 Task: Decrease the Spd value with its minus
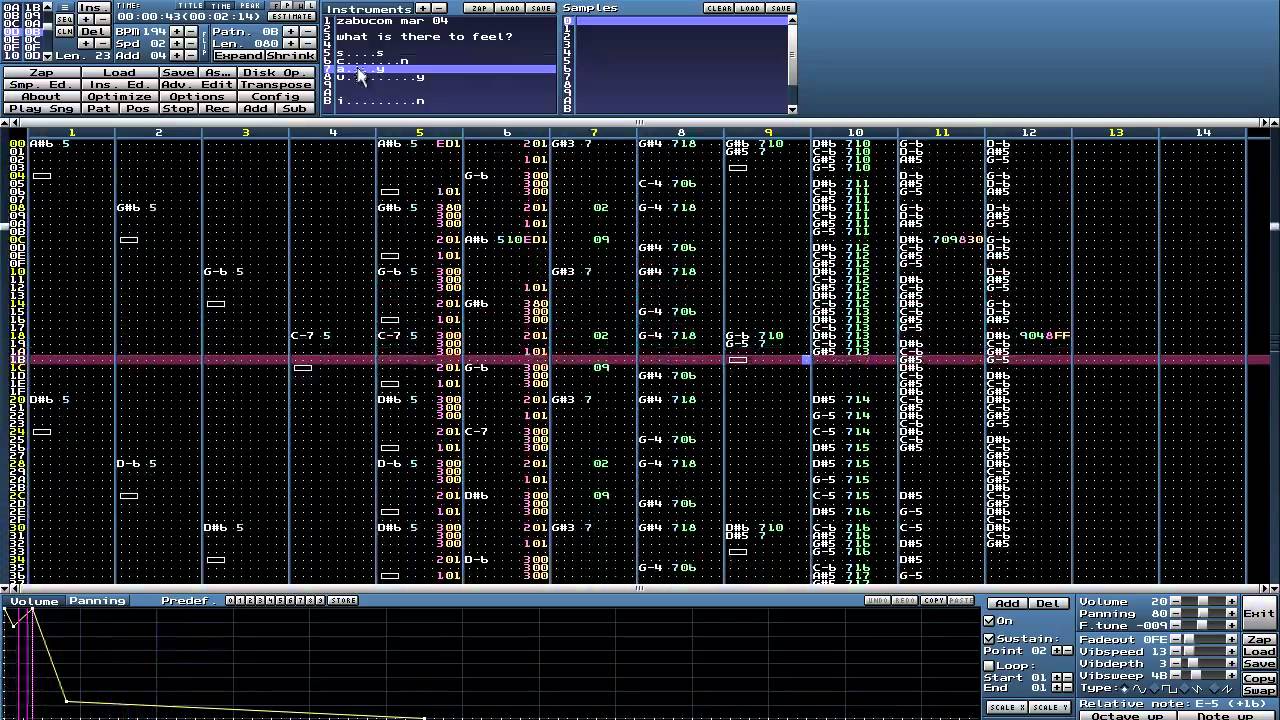[191, 43]
